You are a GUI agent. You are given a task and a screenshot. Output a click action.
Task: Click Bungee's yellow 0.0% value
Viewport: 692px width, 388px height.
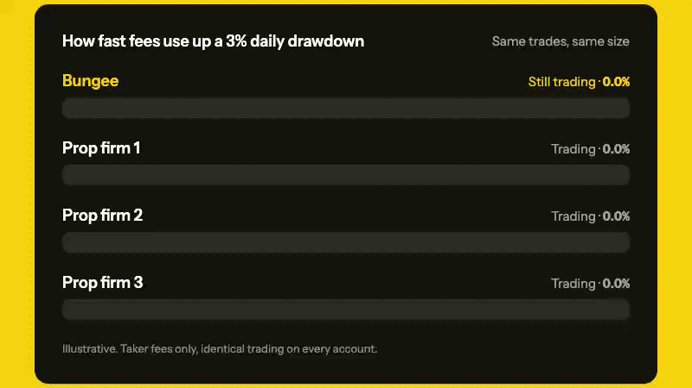616,82
